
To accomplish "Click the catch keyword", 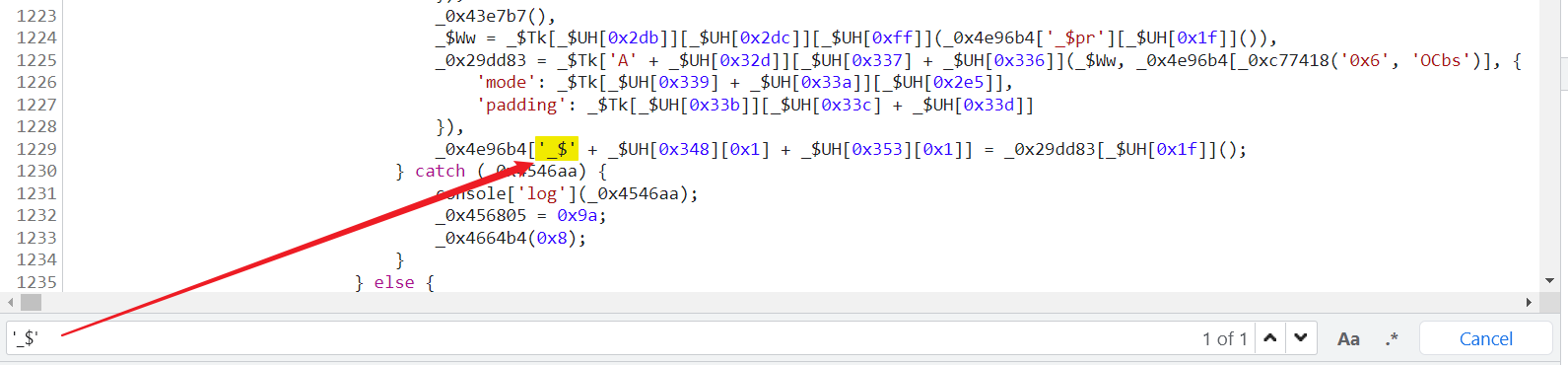I will [x=440, y=171].
